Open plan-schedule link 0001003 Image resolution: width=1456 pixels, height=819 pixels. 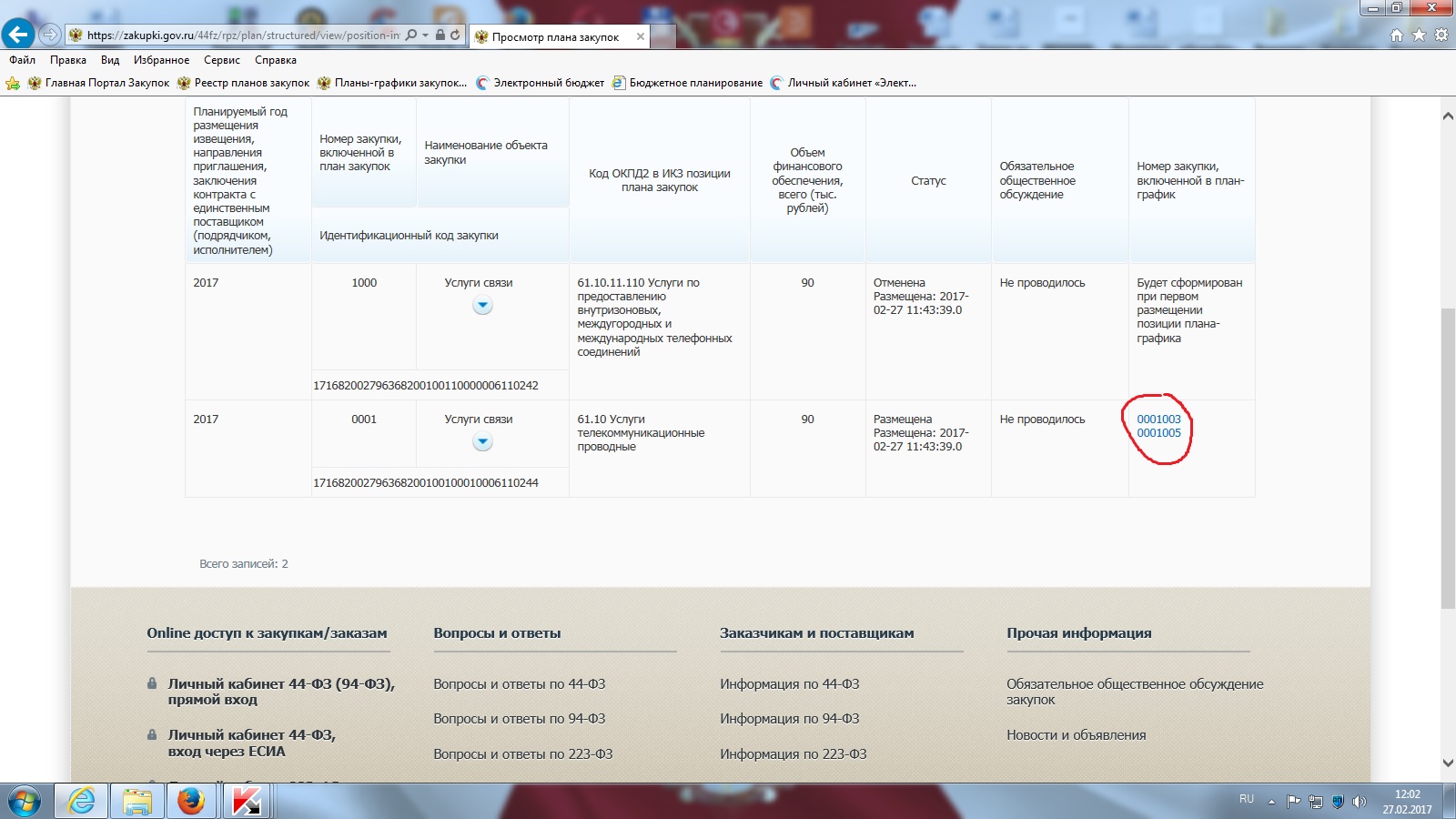click(1158, 420)
